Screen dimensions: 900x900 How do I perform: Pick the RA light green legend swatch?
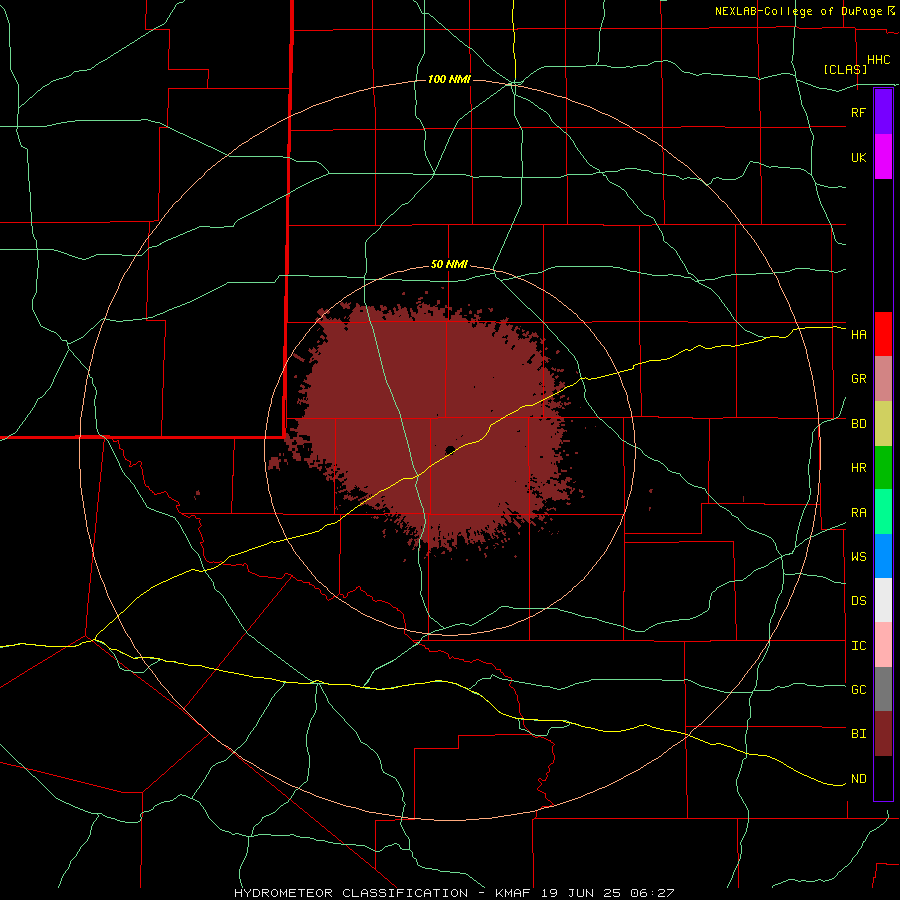coord(883,512)
